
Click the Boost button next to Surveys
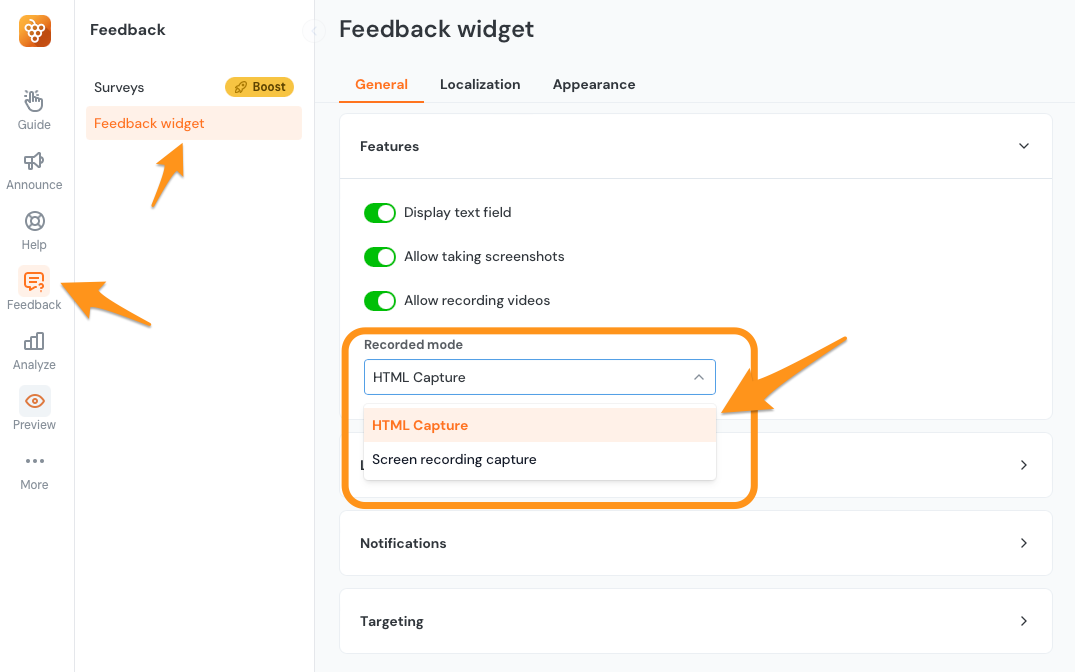click(x=259, y=87)
